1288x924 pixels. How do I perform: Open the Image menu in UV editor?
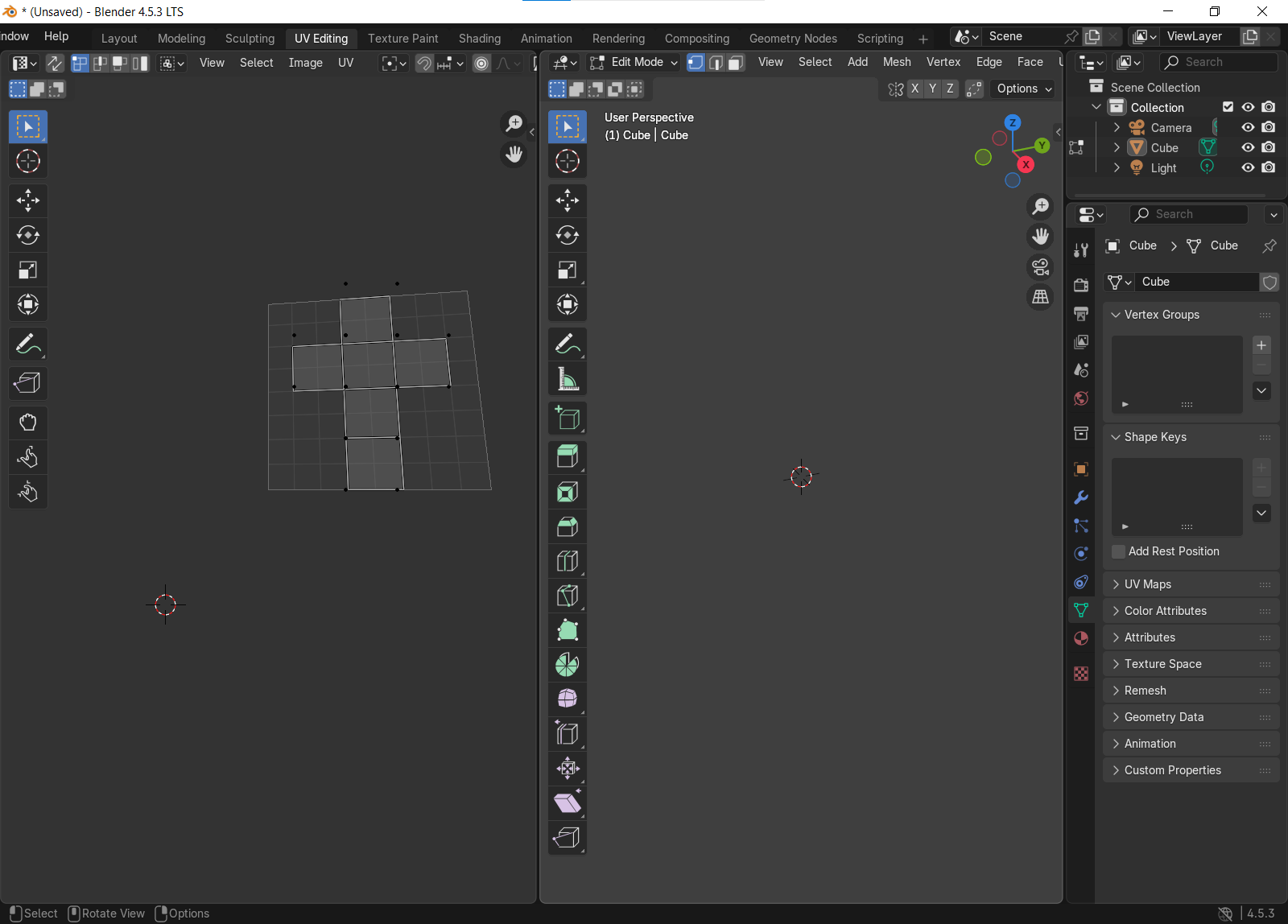point(306,63)
